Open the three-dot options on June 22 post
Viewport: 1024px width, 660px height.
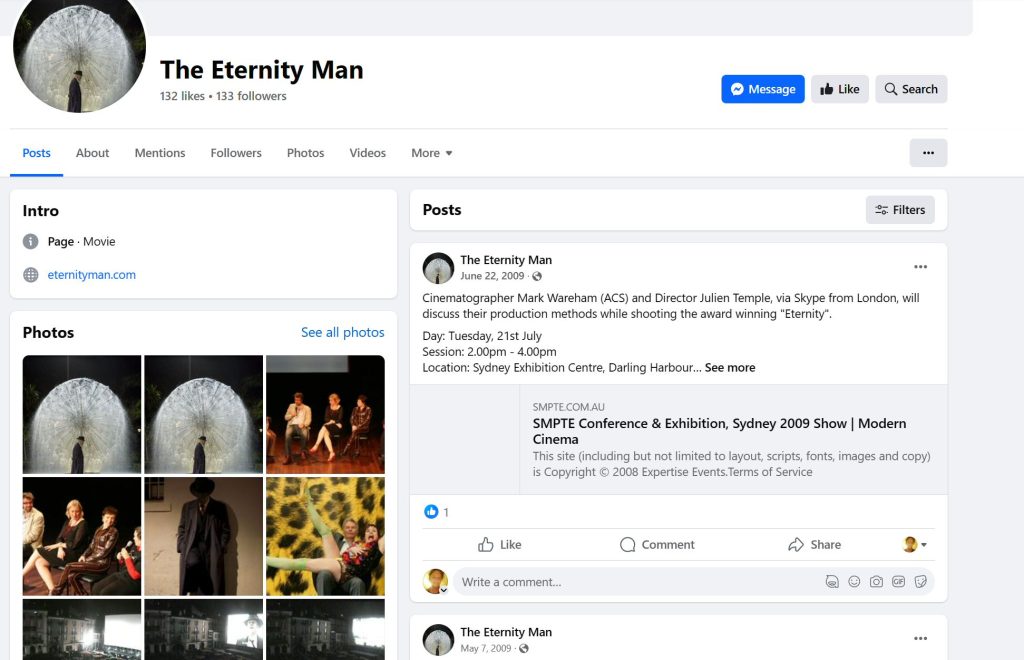point(920,267)
